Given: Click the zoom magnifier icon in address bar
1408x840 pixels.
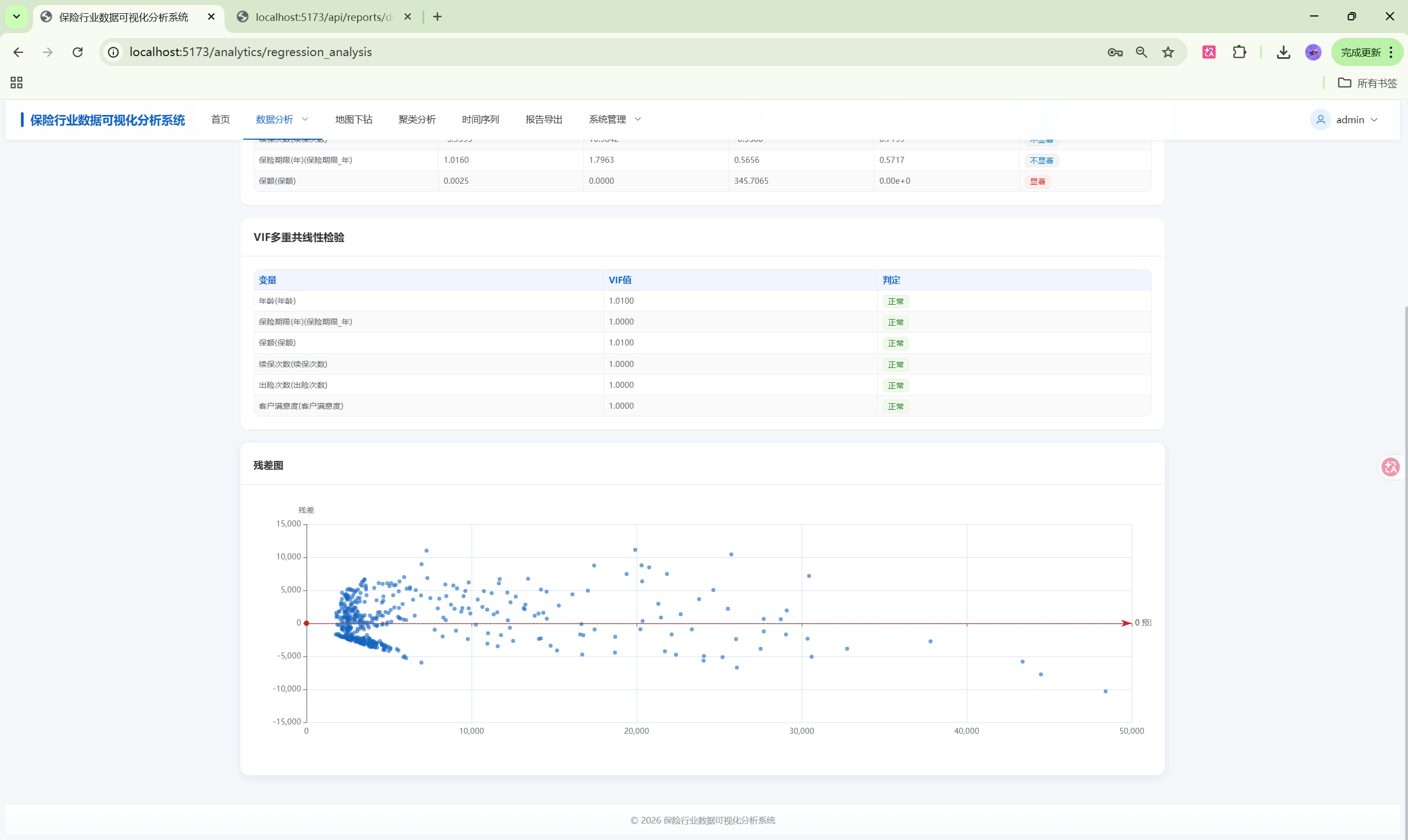Looking at the screenshot, I should coord(1141,52).
